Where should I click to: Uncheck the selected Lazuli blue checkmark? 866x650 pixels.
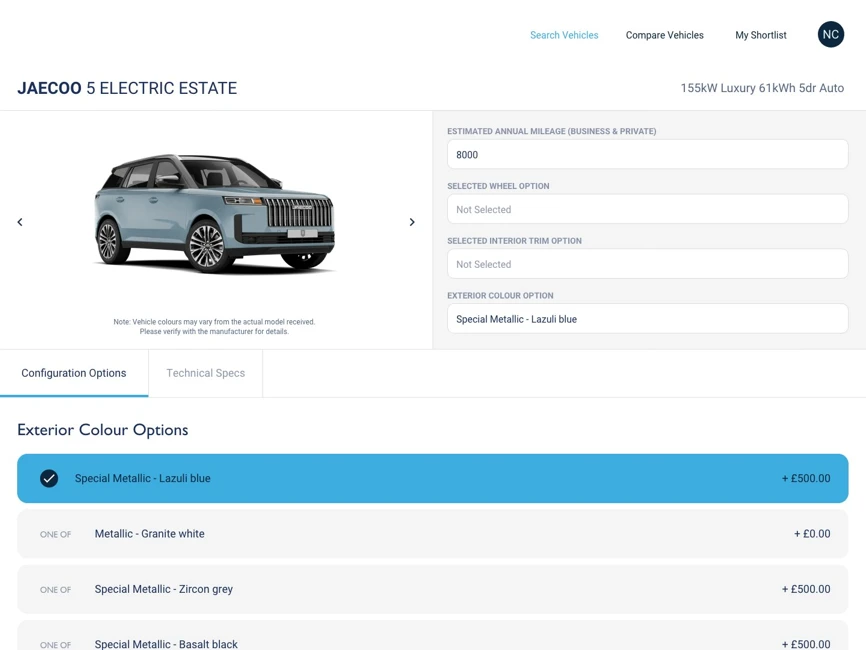pos(49,478)
